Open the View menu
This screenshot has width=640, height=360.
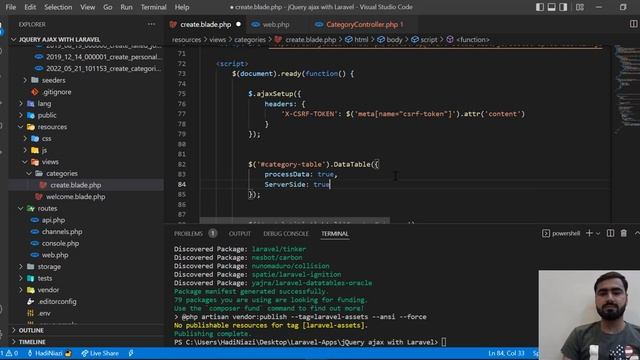87,7
